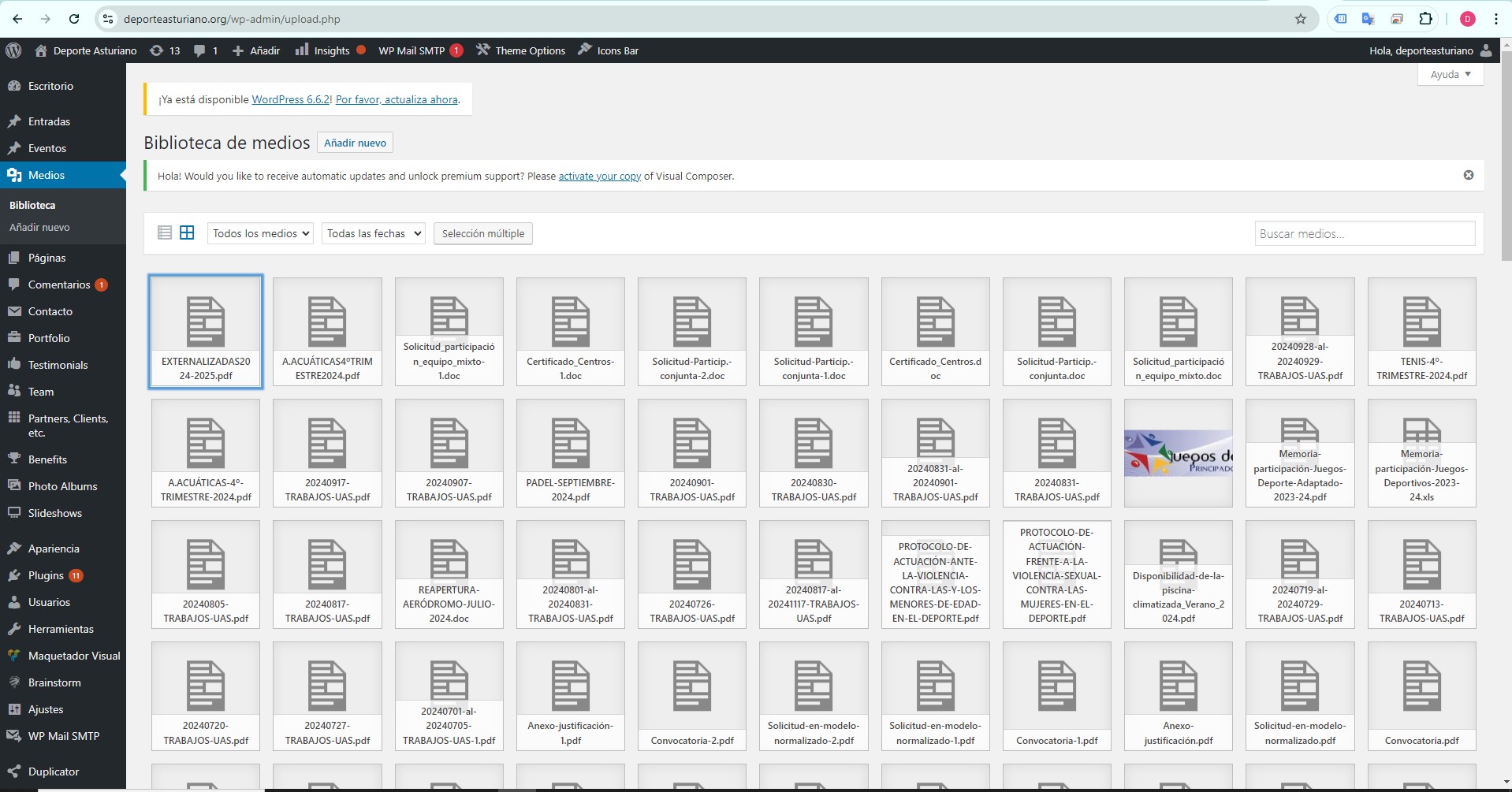
Task: Click the Selección múltiple button
Action: click(x=483, y=233)
